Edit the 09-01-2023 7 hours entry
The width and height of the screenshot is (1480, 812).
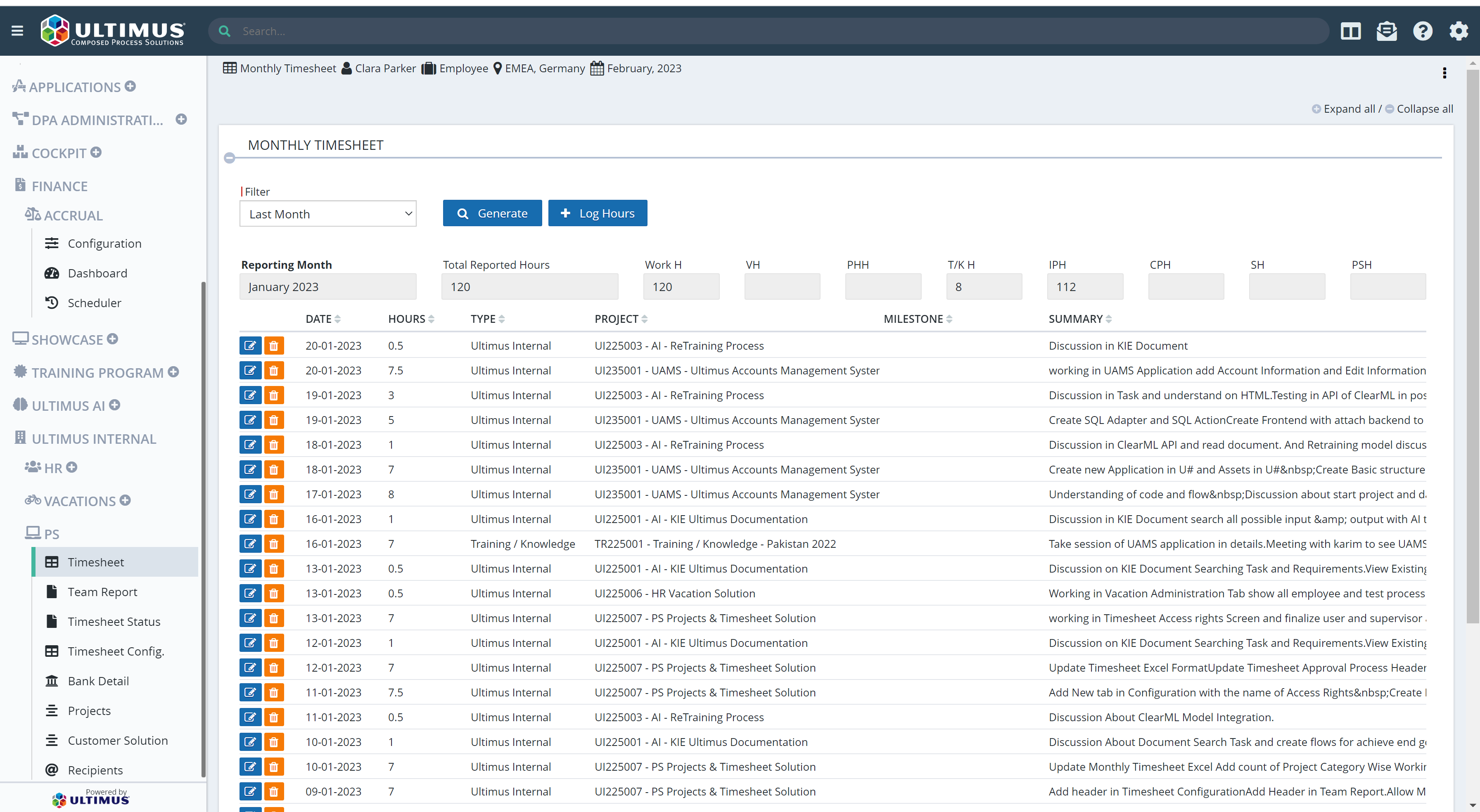tap(251, 791)
